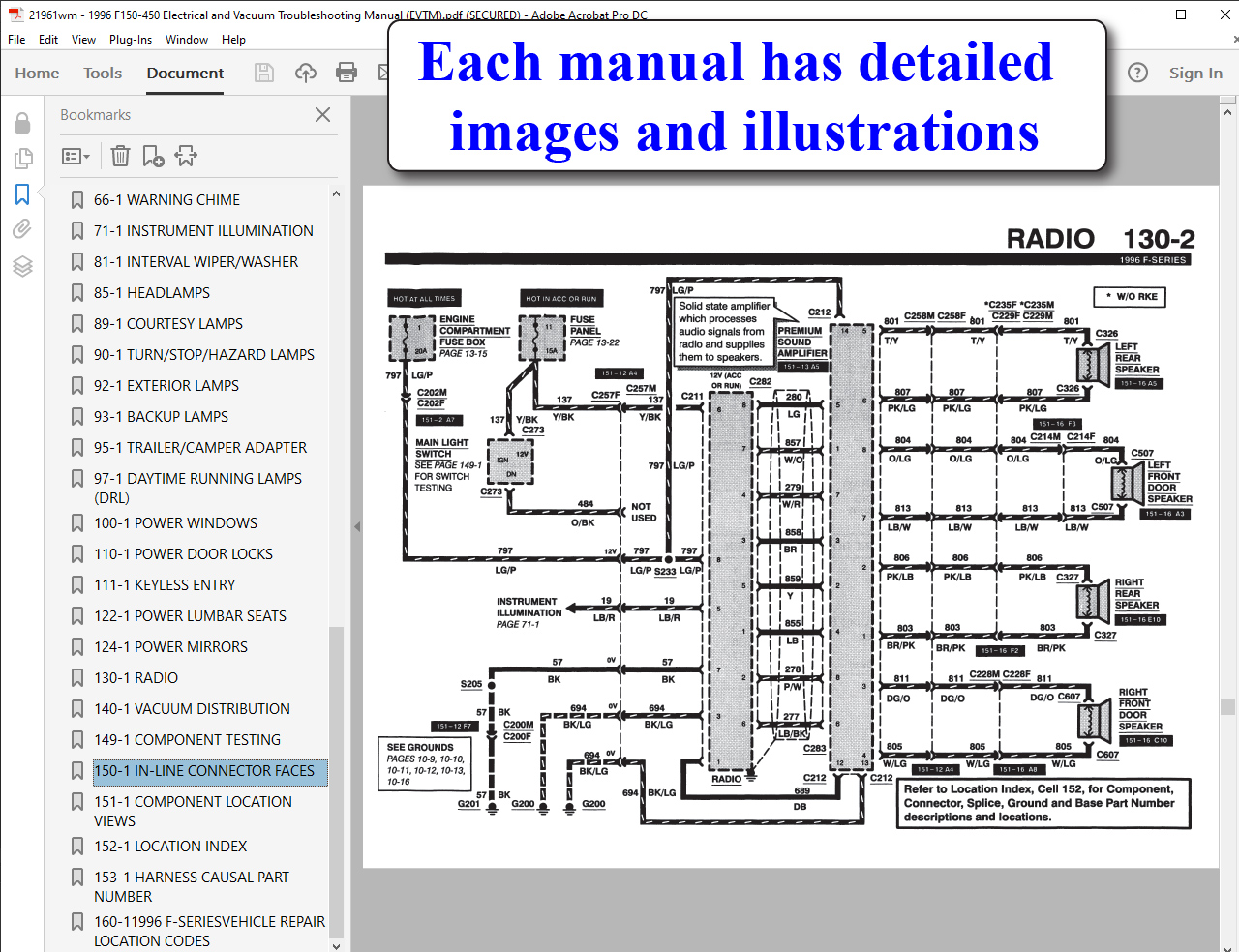Screen dimensions: 1239x952
Task: Click the bookmarks scrollbar up arrow
Action: pyautogui.click(x=336, y=193)
